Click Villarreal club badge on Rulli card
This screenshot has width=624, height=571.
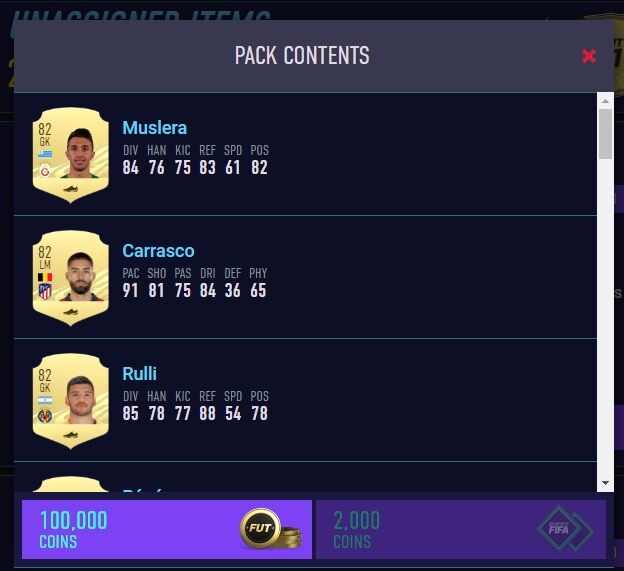point(45,416)
